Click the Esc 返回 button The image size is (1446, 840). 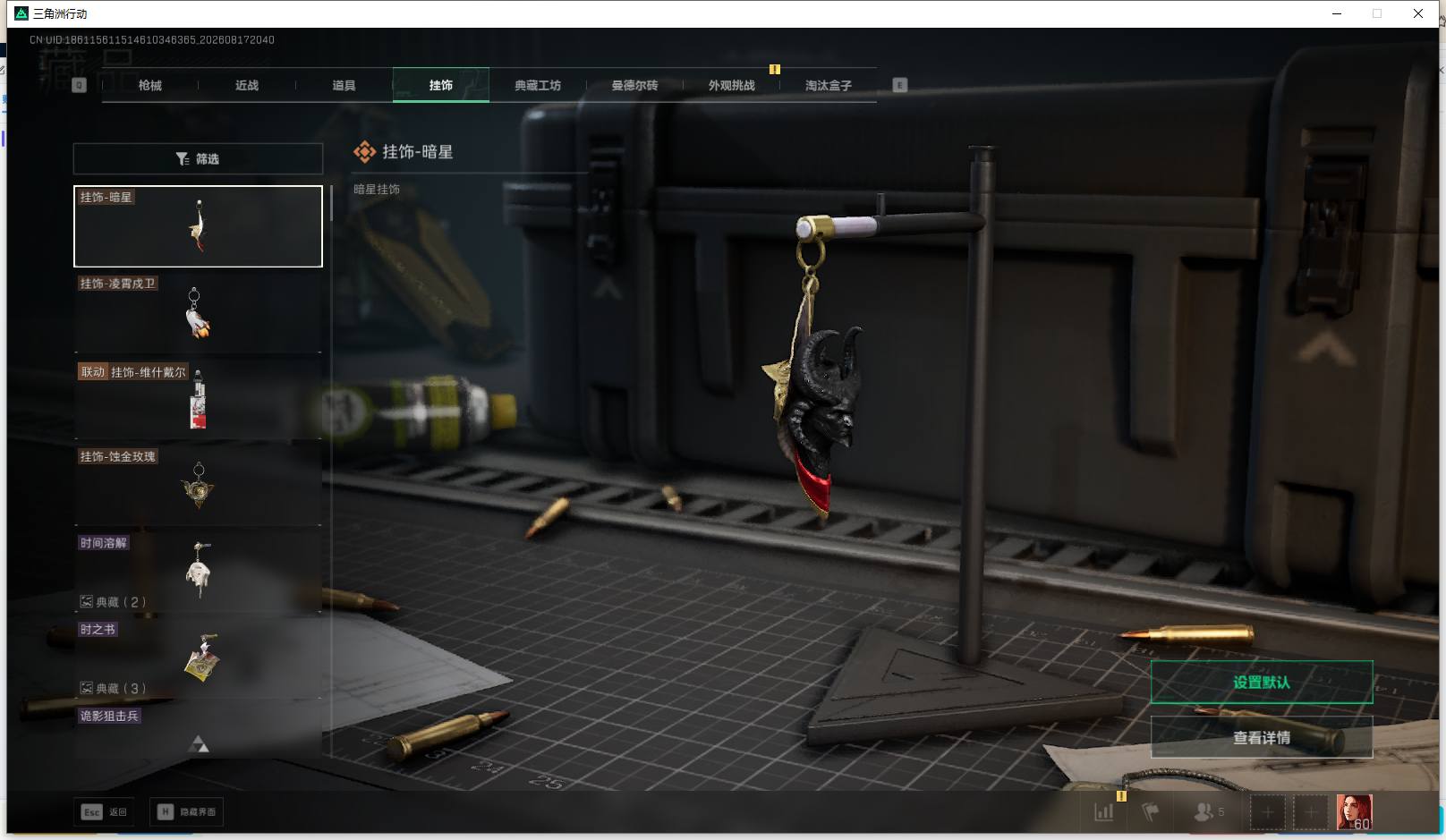(105, 812)
